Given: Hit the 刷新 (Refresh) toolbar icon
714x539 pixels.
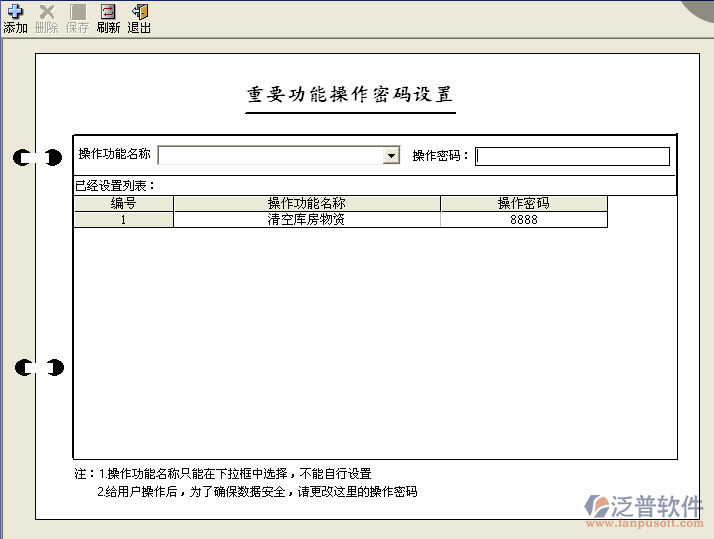Looking at the screenshot, I should pyautogui.click(x=108, y=12).
